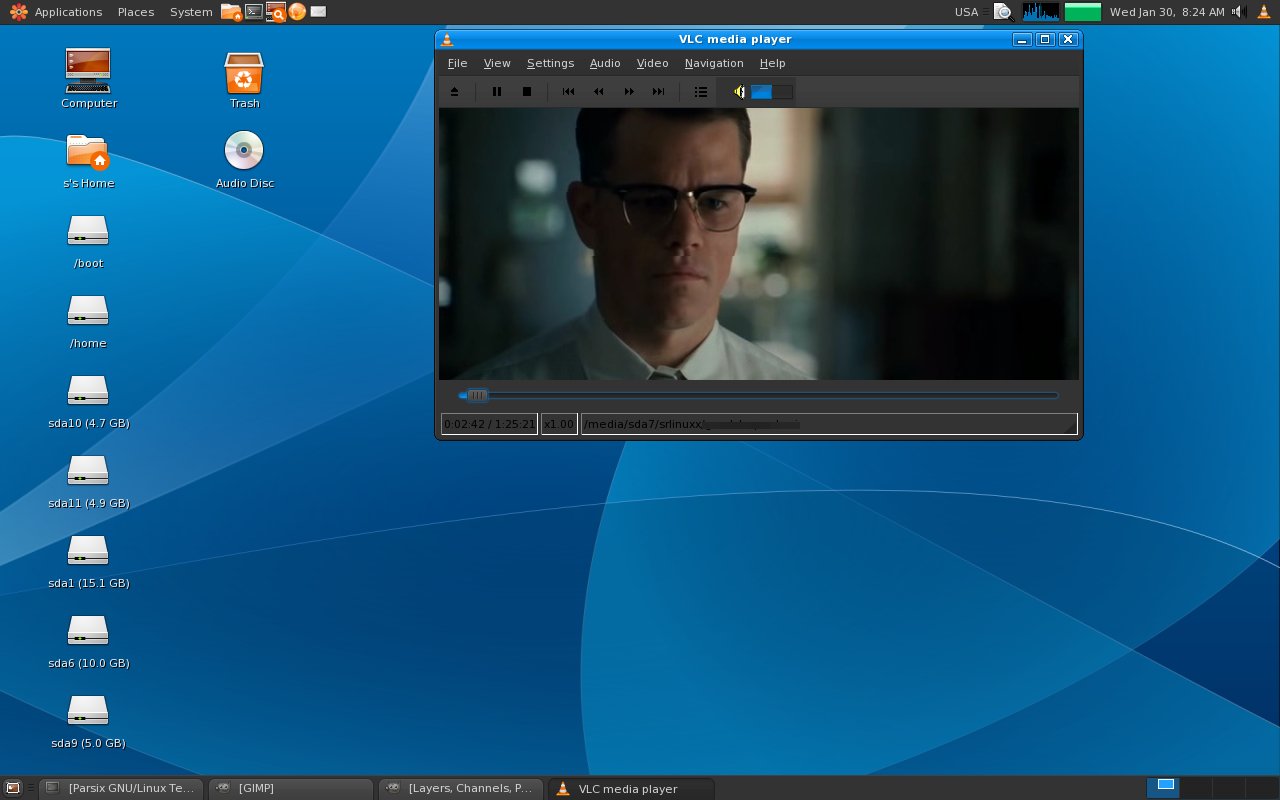Skip to the next track in VLC
This screenshot has height=800, width=1280.
tap(659, 92)
